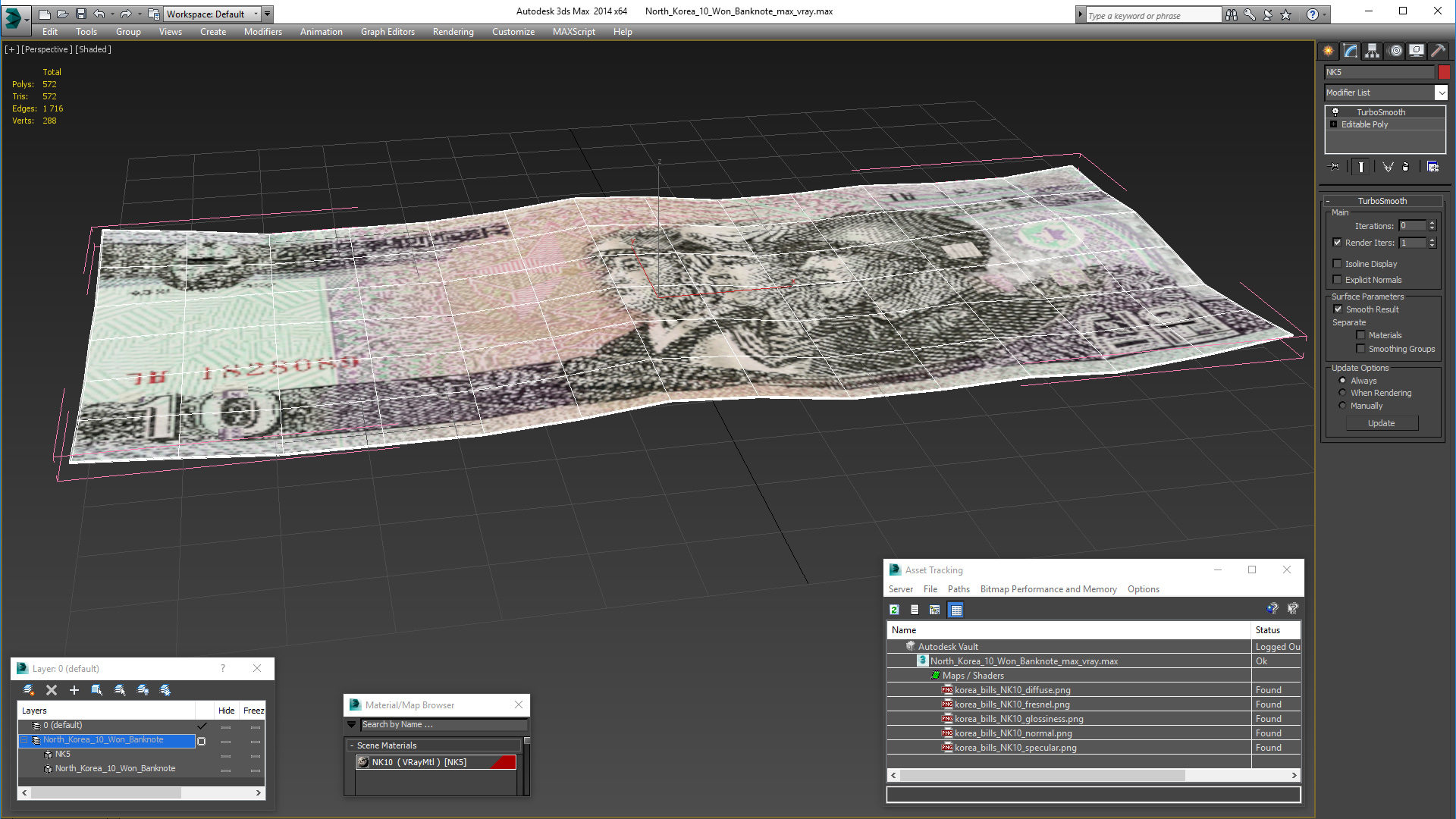Collapse North_Korea_10_Won_Banknote layer tree
1456x819 pixels.
[24, 740]
